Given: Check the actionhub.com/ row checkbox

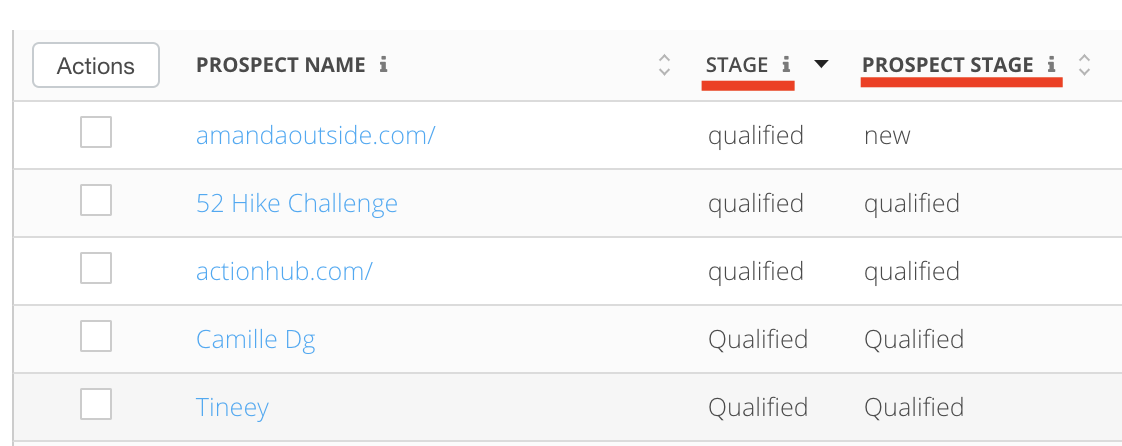Looking at the screenshot, I should tap(96, 270).
